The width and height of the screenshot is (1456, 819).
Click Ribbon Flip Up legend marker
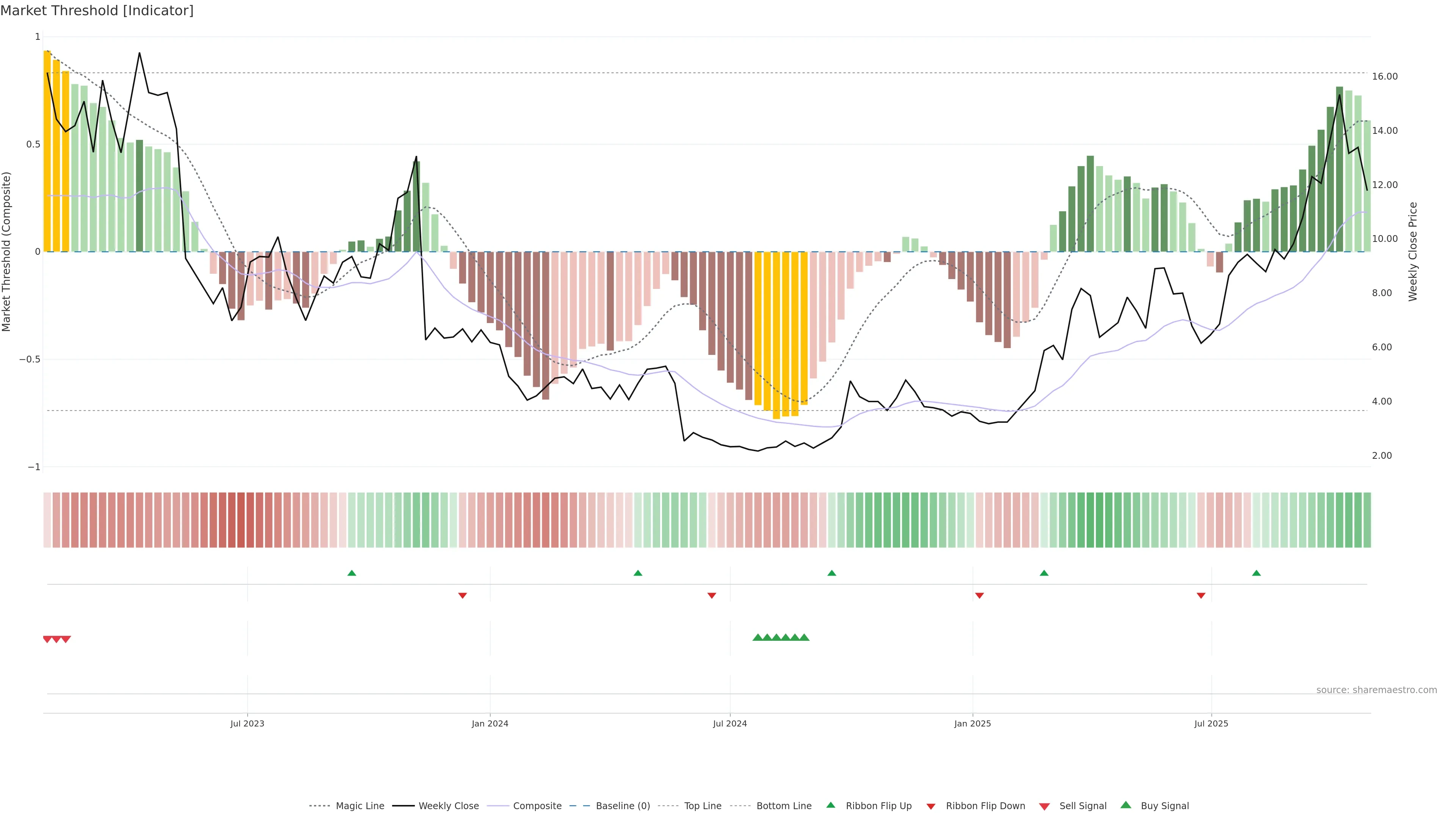coord(830,805)
